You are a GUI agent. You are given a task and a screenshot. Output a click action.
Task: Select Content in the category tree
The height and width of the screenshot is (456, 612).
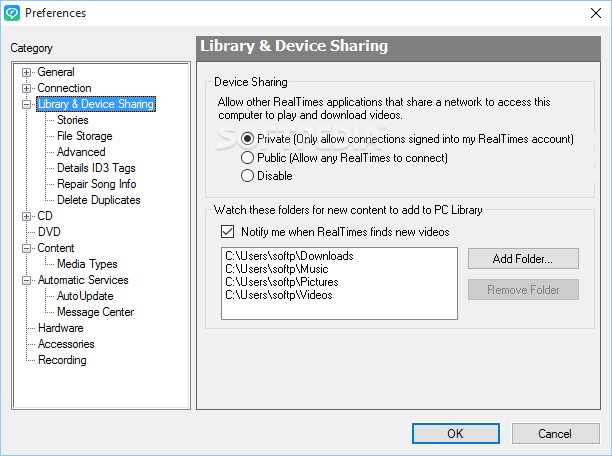click(x=56, y=248)
